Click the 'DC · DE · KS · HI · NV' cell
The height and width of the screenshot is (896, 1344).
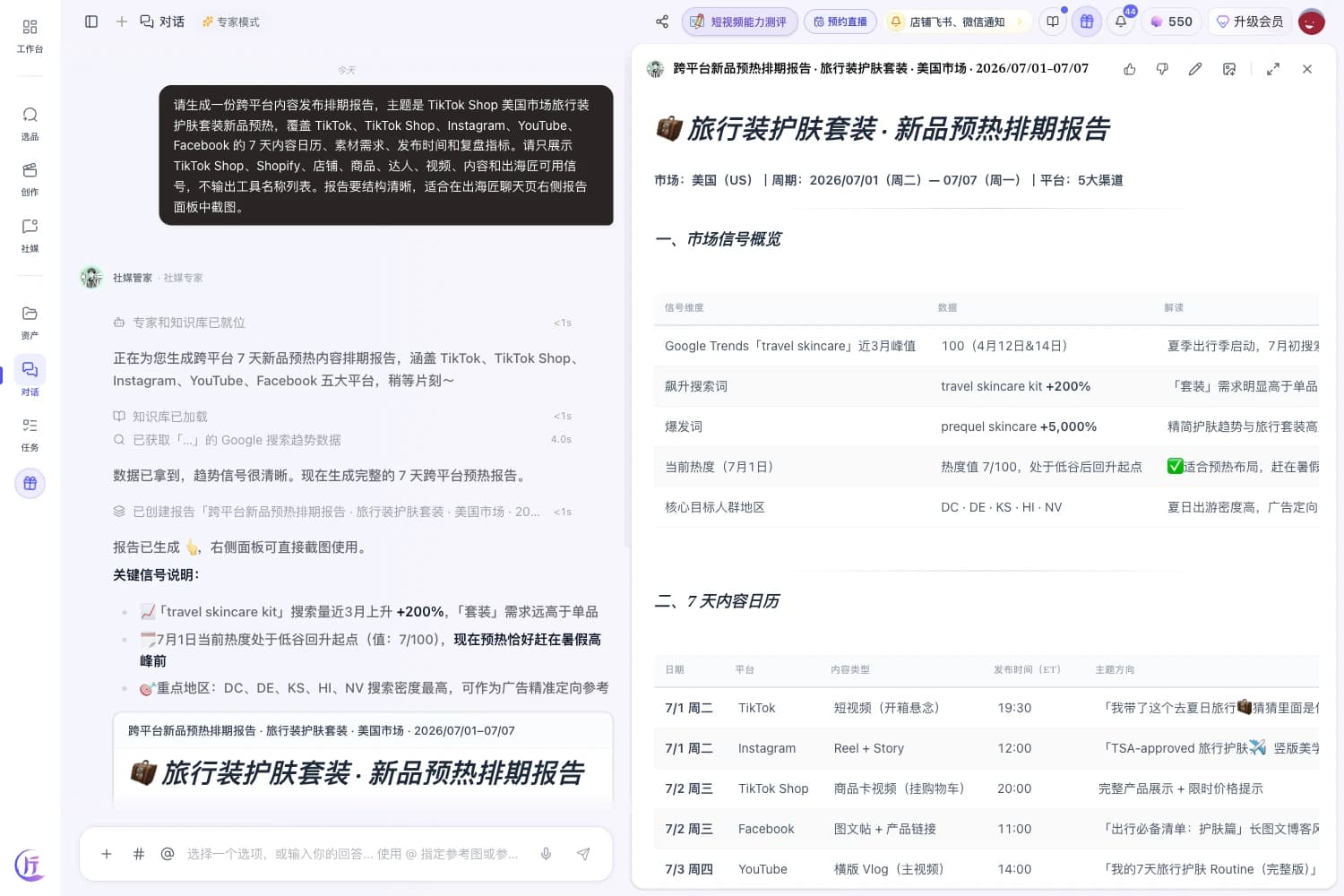pos(1001,507)
